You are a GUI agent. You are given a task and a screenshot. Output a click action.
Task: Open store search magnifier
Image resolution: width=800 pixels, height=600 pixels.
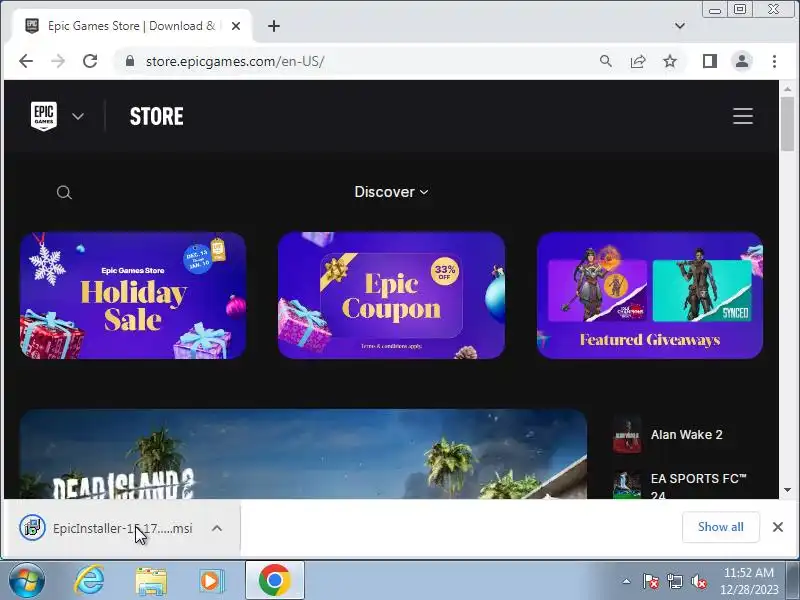tap(64, 192)
